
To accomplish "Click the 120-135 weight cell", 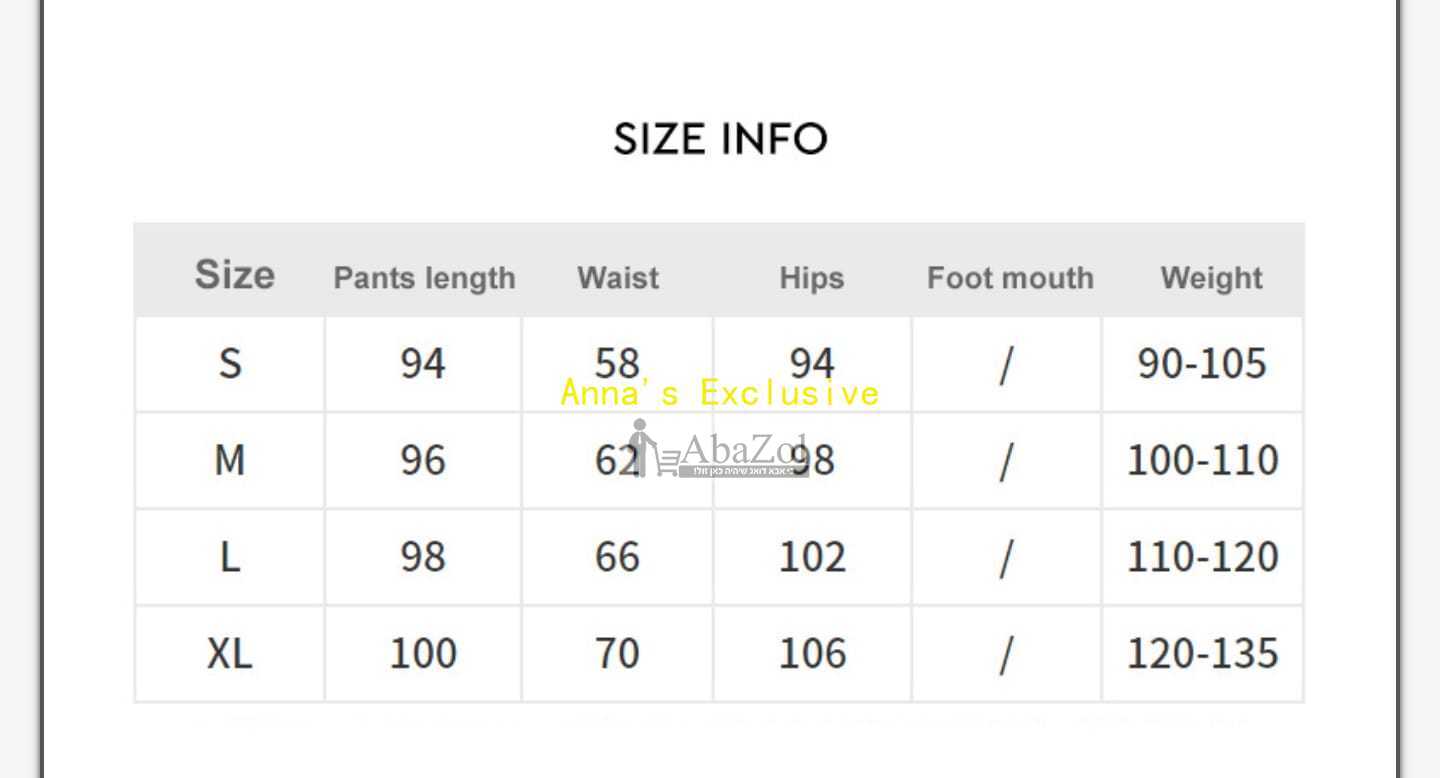I will (x=1202, y=654).
